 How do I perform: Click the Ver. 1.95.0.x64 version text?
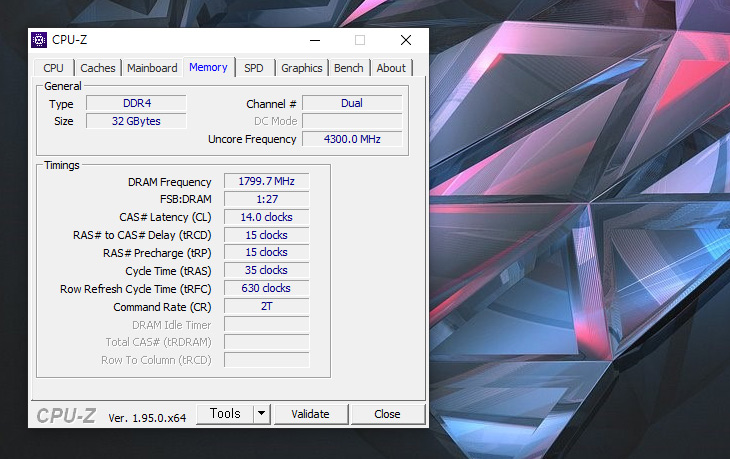pyautogui.click(x=147, y=418)
